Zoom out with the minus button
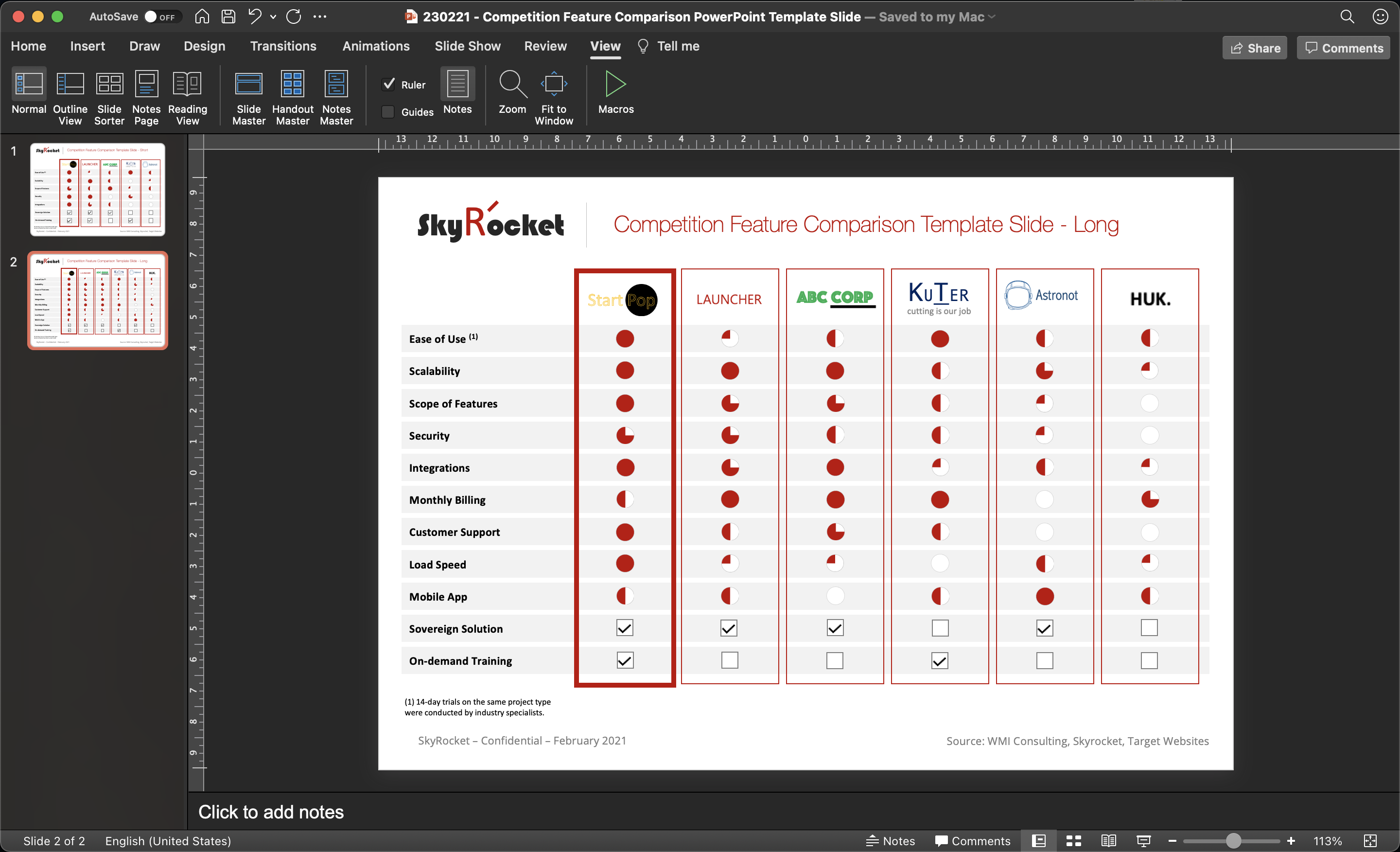 tap(1172, 841)
